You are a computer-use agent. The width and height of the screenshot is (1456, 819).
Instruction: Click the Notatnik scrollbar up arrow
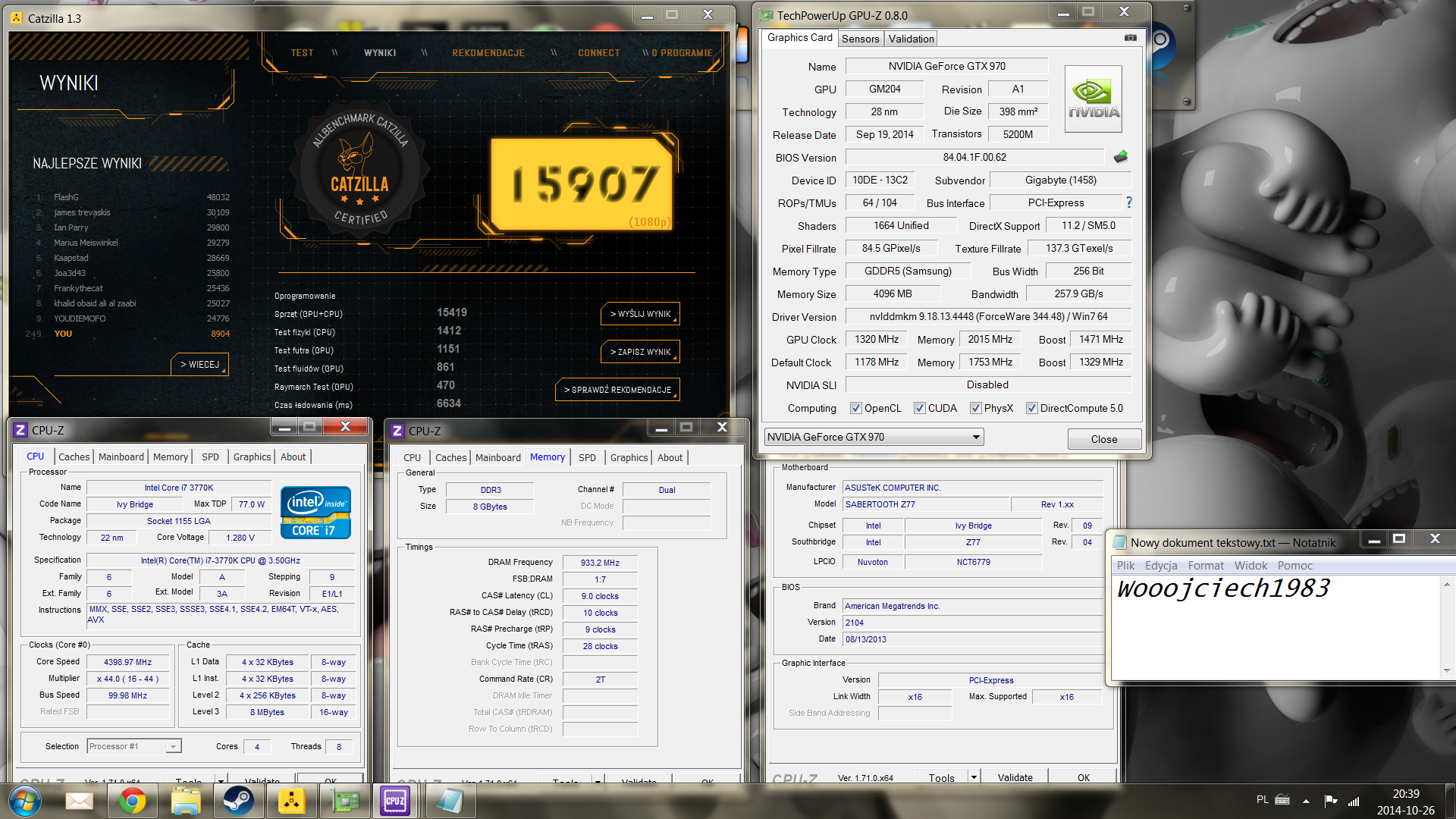point(1447,584)
